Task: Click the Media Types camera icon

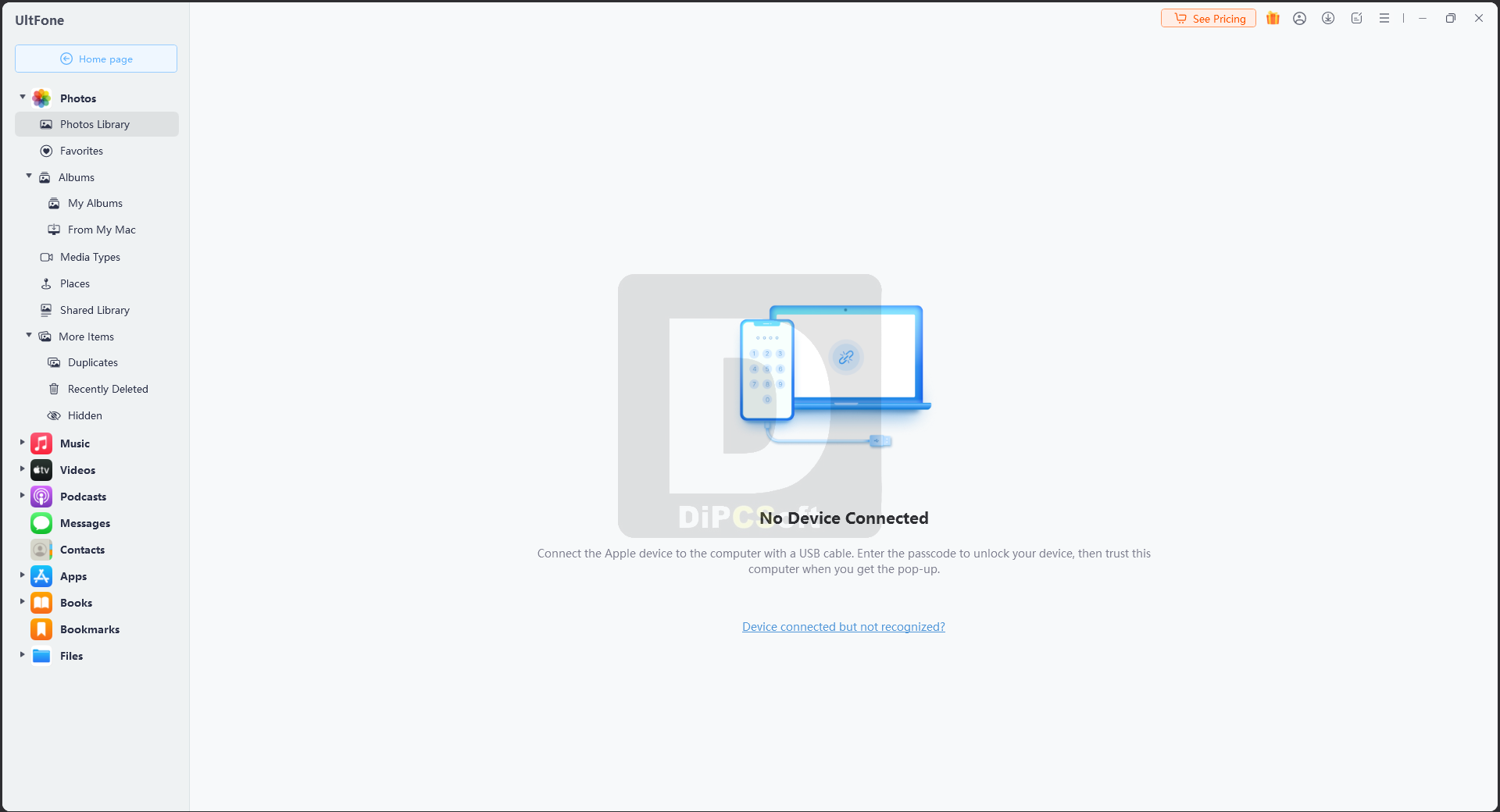Action: pyautogui.click(x=46, y=257)
